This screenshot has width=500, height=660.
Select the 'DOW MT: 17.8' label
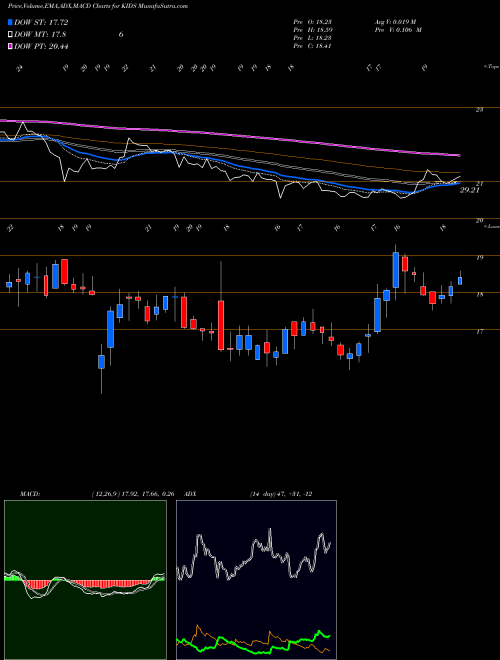[40, 35]
